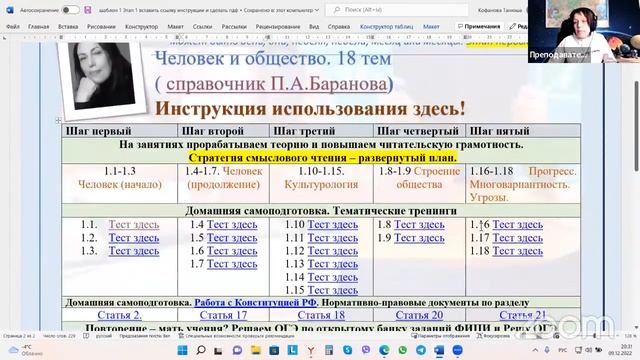Image resolution: width=640 pixels, height=360 pixels.
Task: Open the Статья 20 link
Action: click(419, 315)
